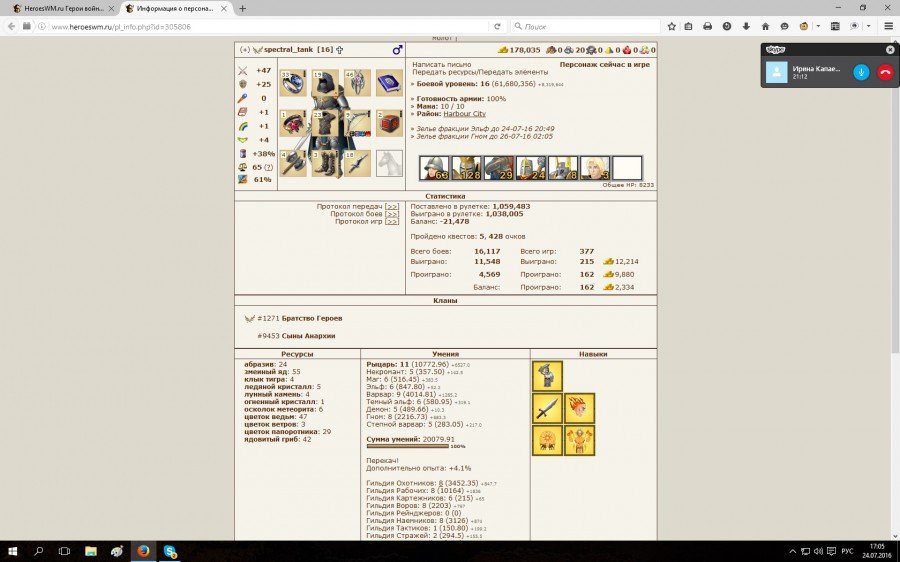Open the Firefox hamburger menu
Image resolution: width=900 pixels, height=562 pixels.
coord(889,26)
